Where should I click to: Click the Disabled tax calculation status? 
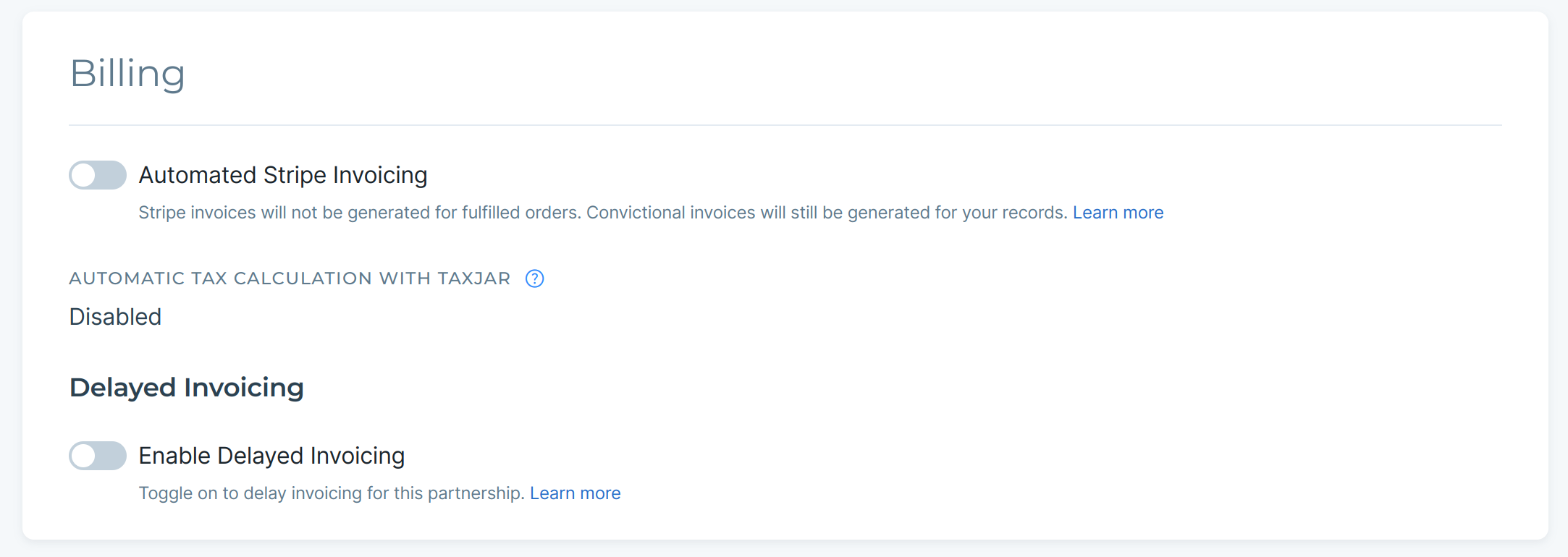115,317
